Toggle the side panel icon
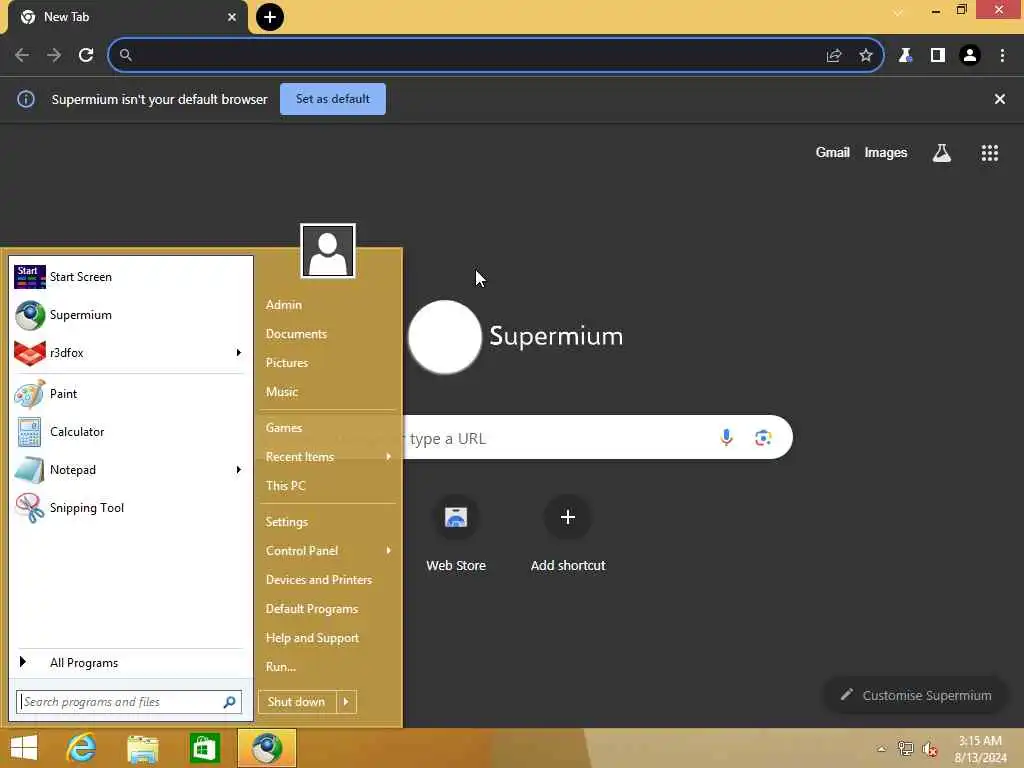1024x768 pixels. 938,56
